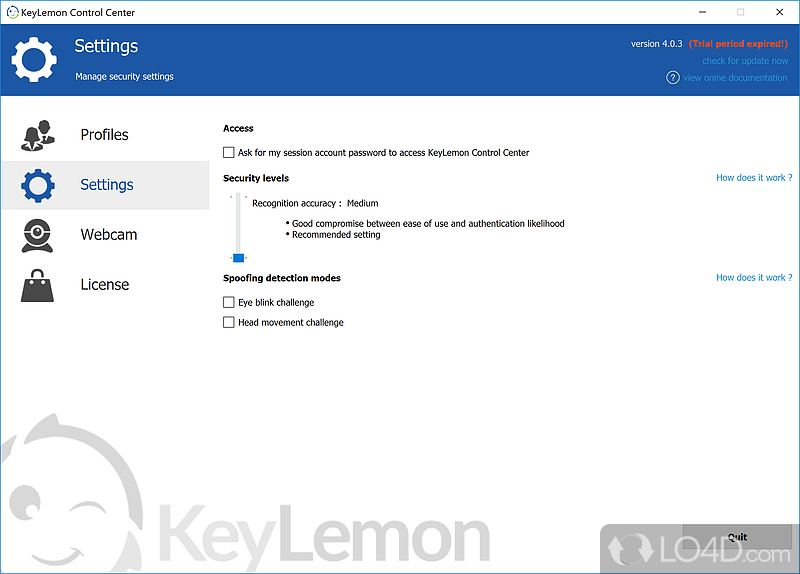Click the Webcam camera icon in sidebar

tap(37, 235)
